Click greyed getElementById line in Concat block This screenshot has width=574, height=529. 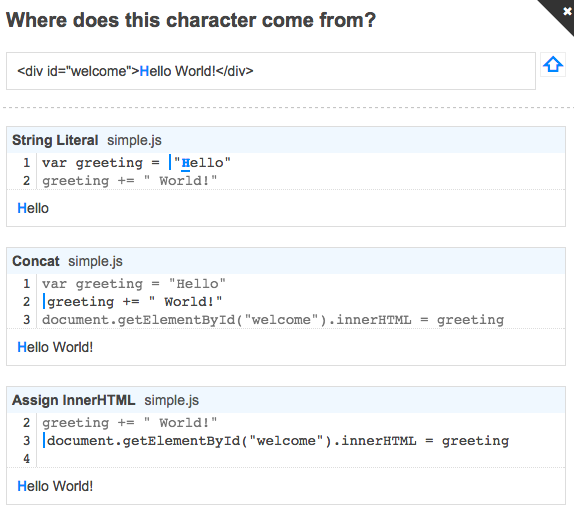[273, 320]
